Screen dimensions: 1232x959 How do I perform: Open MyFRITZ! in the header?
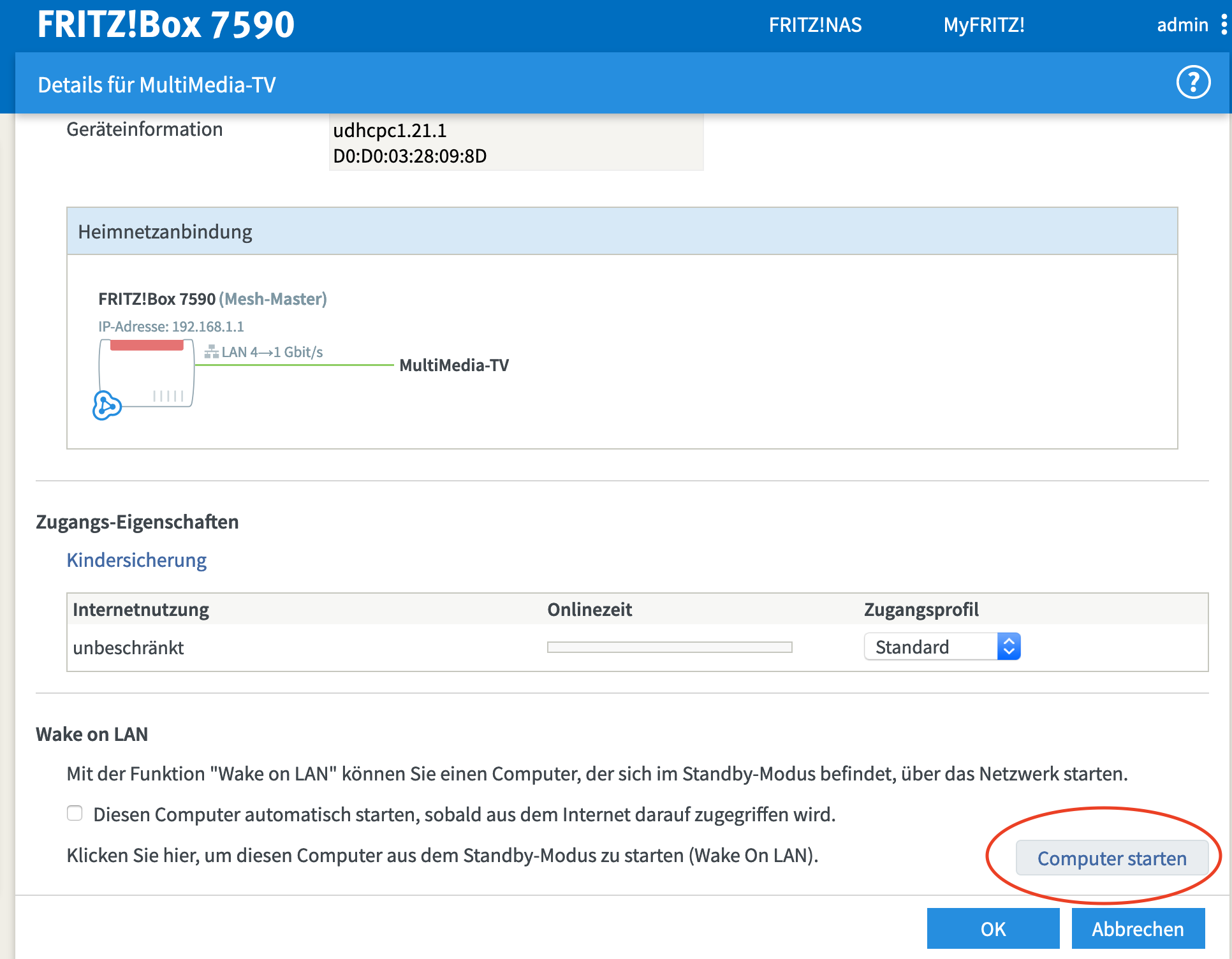click(x=983, y=25)
